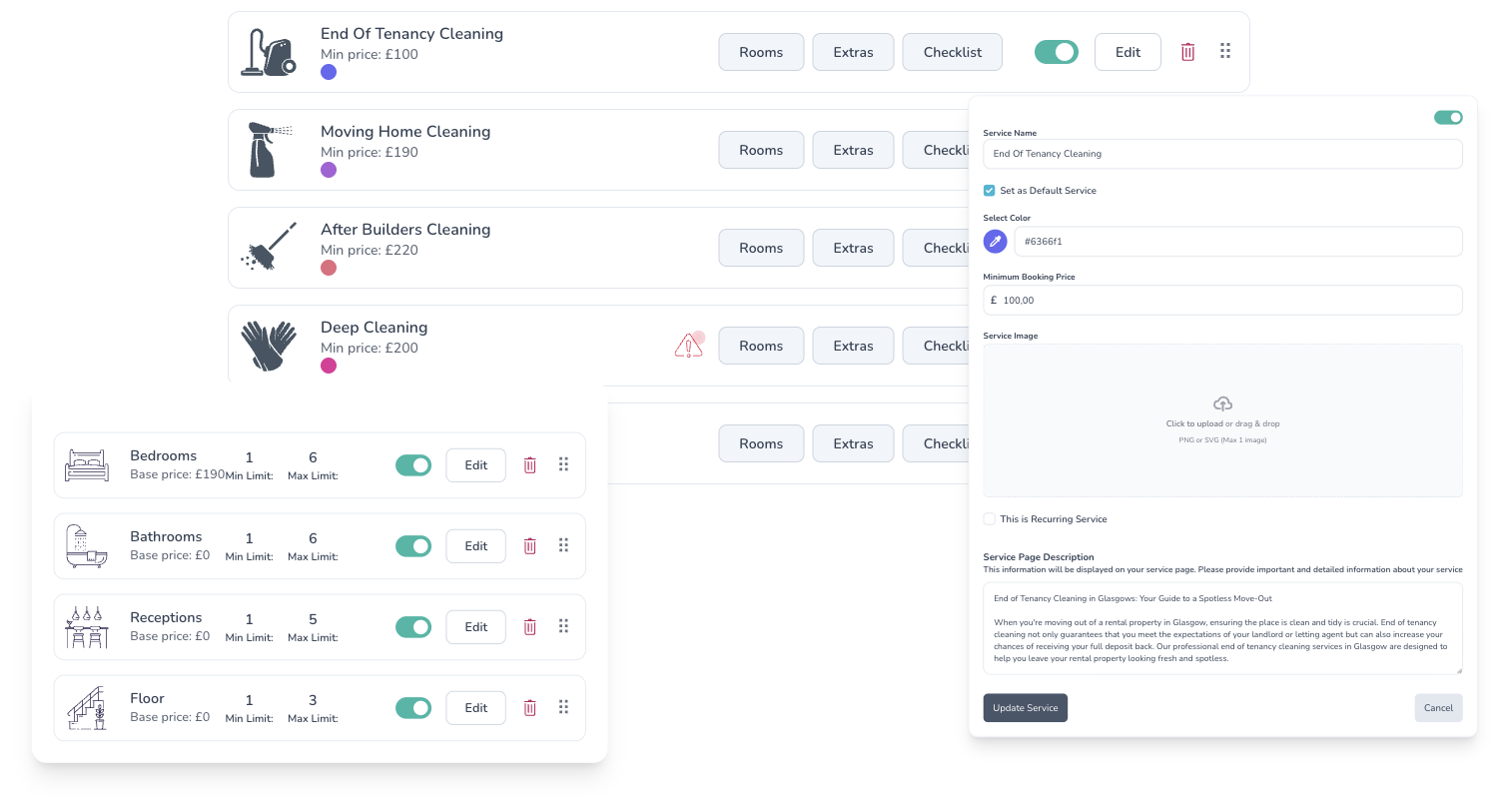Click the cloud upload icon for service image

click(1222, 403)
